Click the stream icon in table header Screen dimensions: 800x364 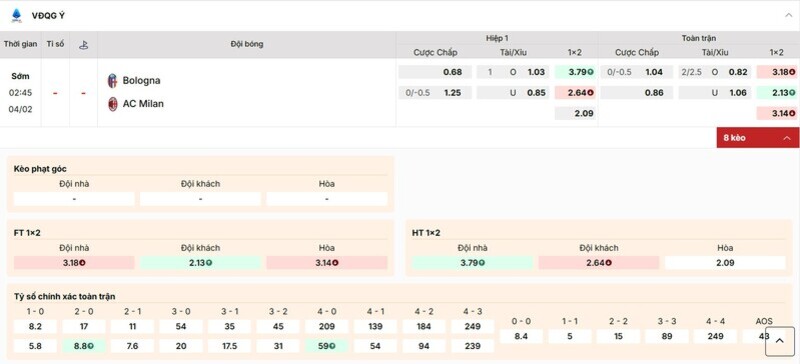coord(83,44)
